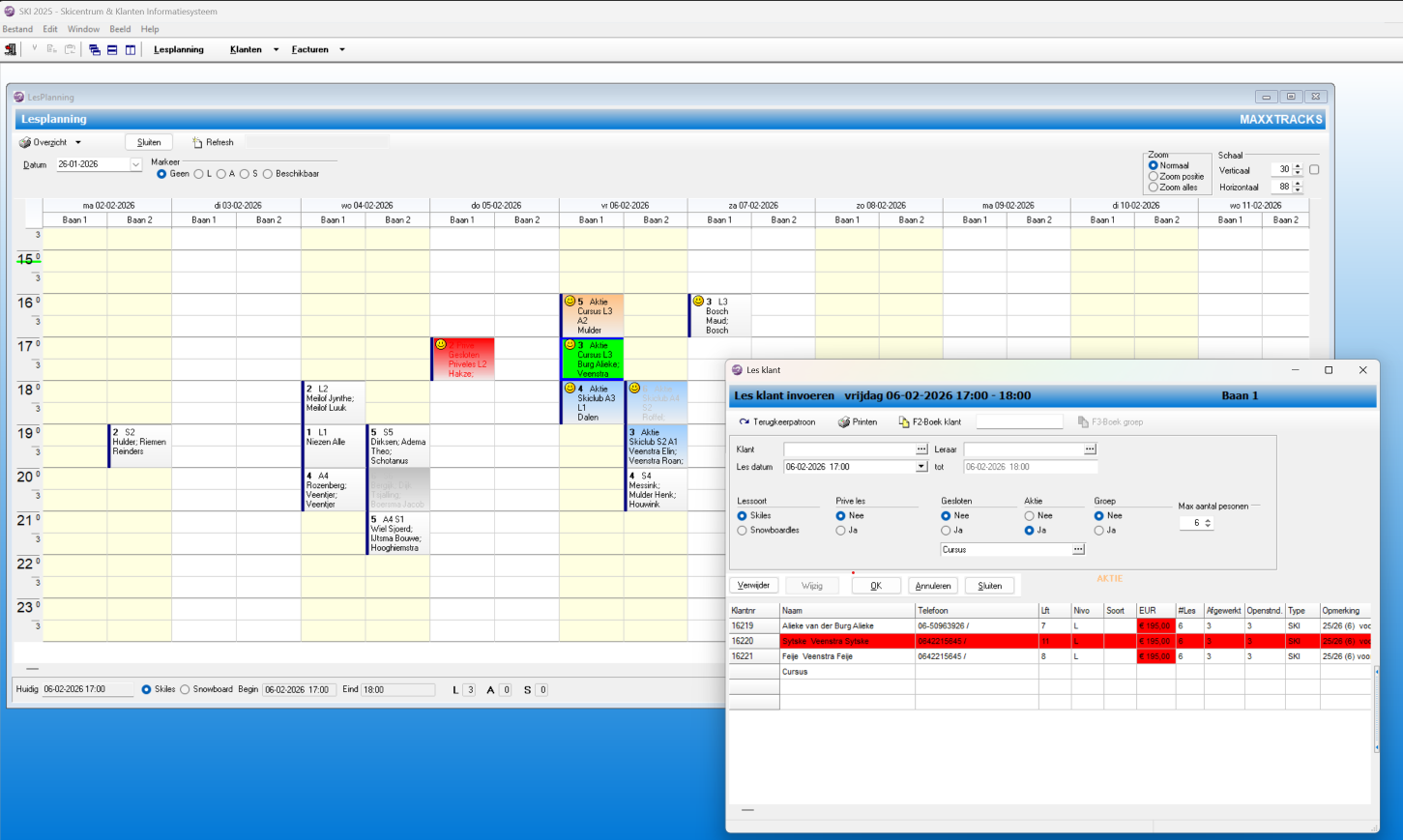
Task: Choose the Zoom alles radio option
Action: 1153,188
